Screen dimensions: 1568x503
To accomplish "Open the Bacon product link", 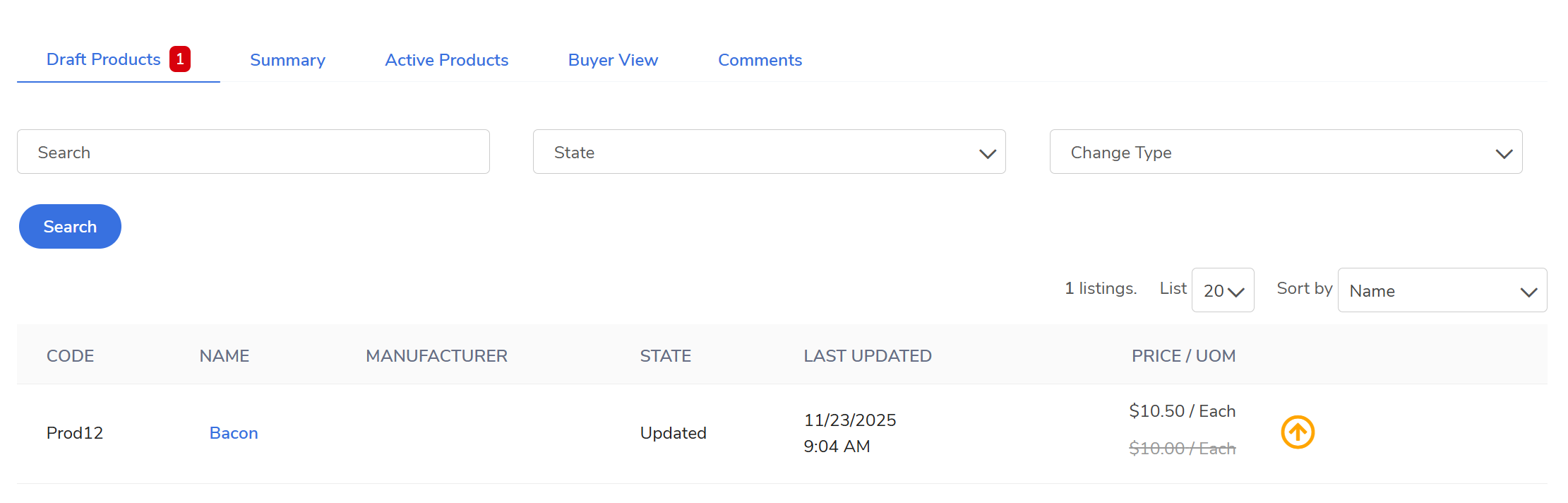I will [x=234, y=433].
